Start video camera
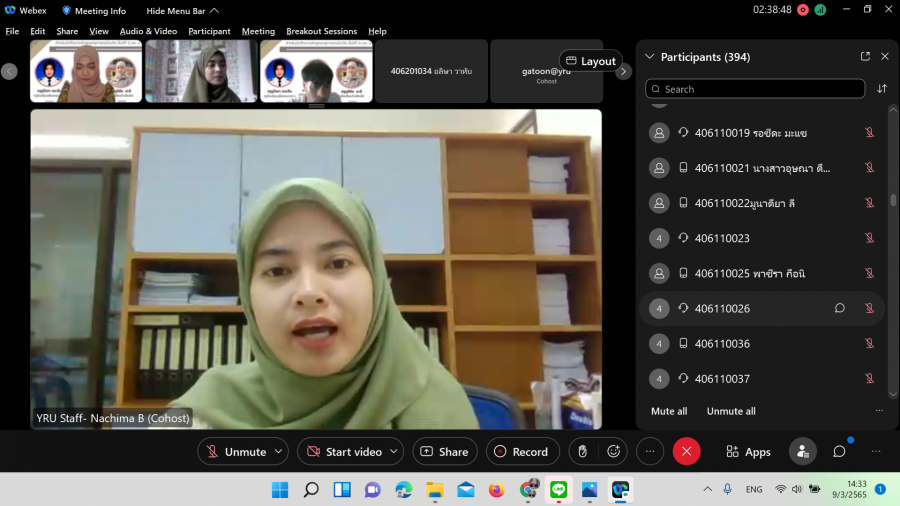Image resolution: width=900 pixels, height=506 pixels. coord(343,451)
